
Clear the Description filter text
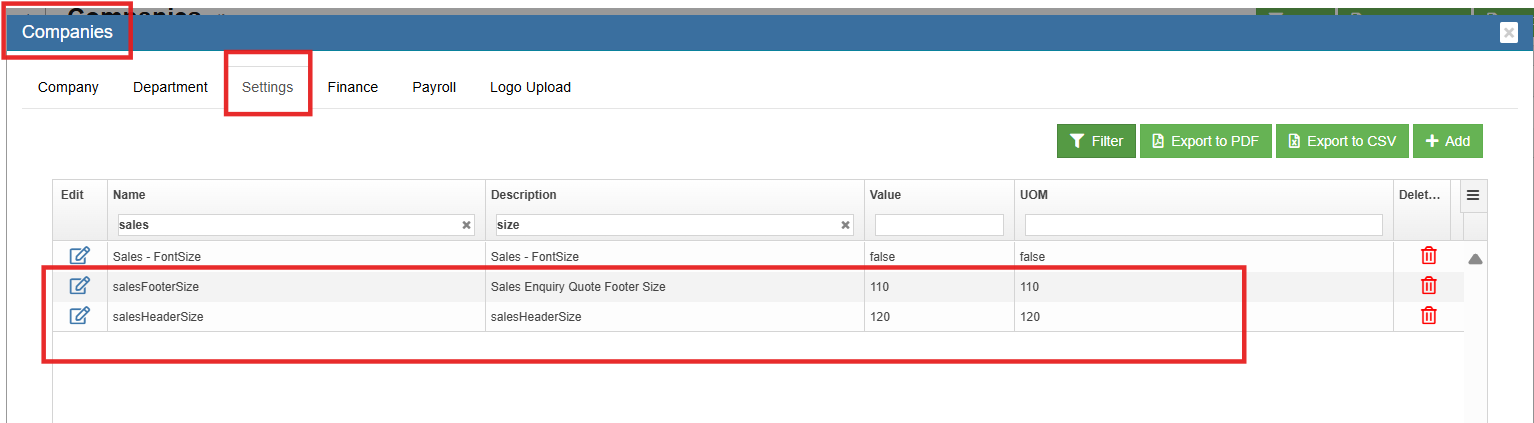coord(845,225)
